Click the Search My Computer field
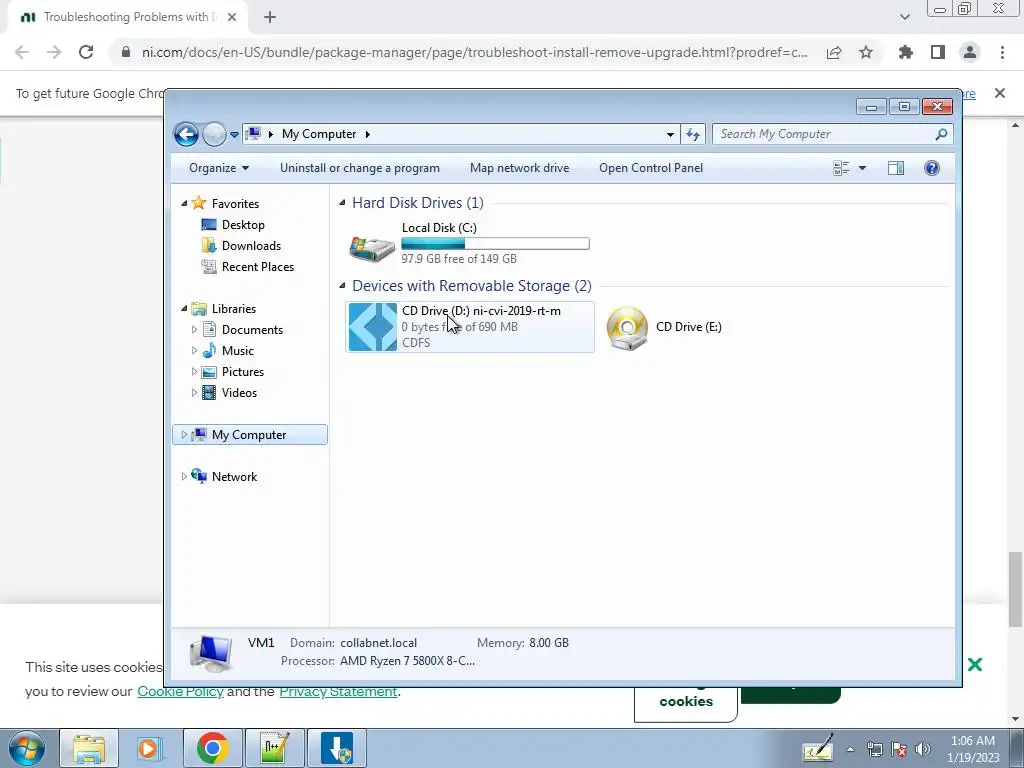Image resolution: width=1024 pixels, height=768 pixels. pyautogui.click(x=833, y=134)
